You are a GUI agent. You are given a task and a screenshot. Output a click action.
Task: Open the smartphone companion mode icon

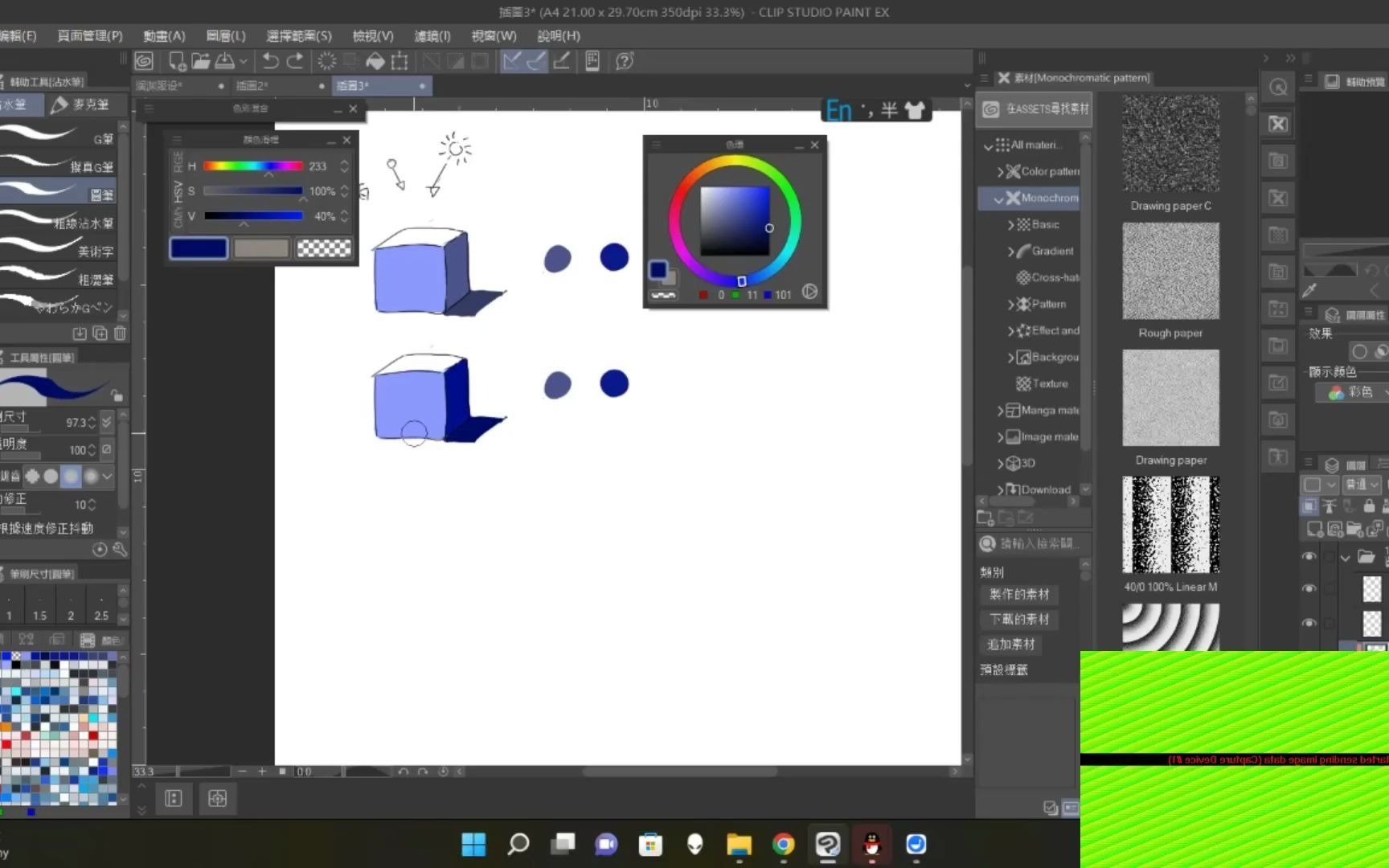click(x=592, y=61)
